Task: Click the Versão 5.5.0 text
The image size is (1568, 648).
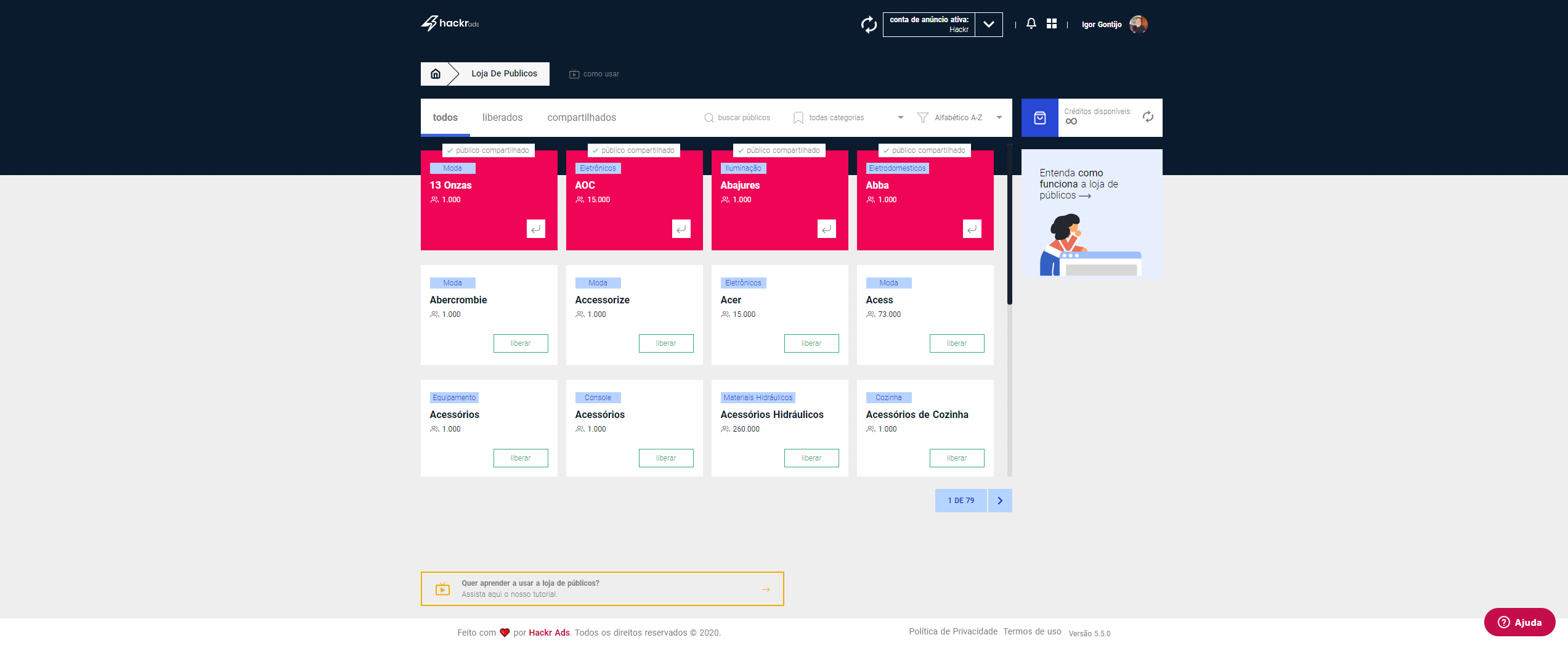Action: (1089, 633)
